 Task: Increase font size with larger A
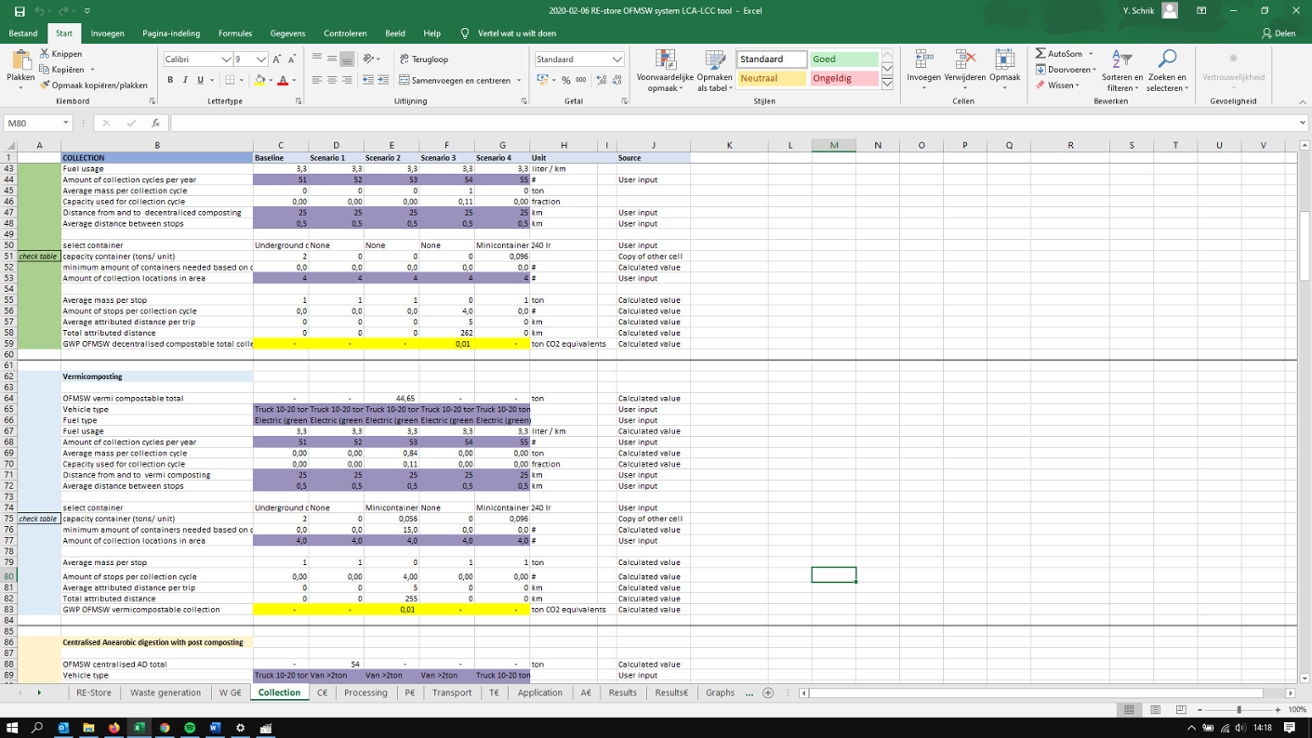pyautogui.click(x=277, y=60)
